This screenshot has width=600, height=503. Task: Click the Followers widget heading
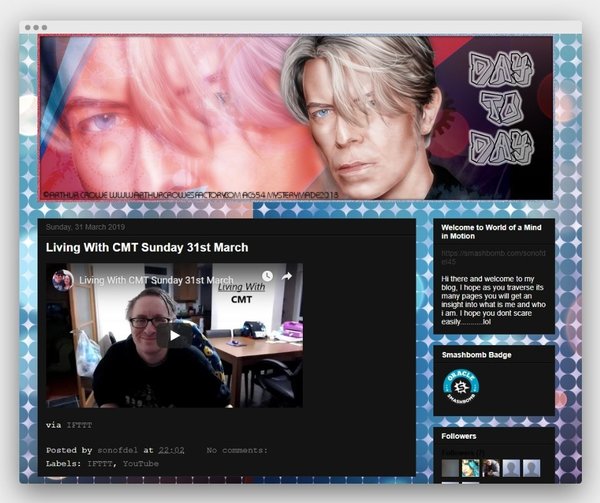tap(458, 436)
